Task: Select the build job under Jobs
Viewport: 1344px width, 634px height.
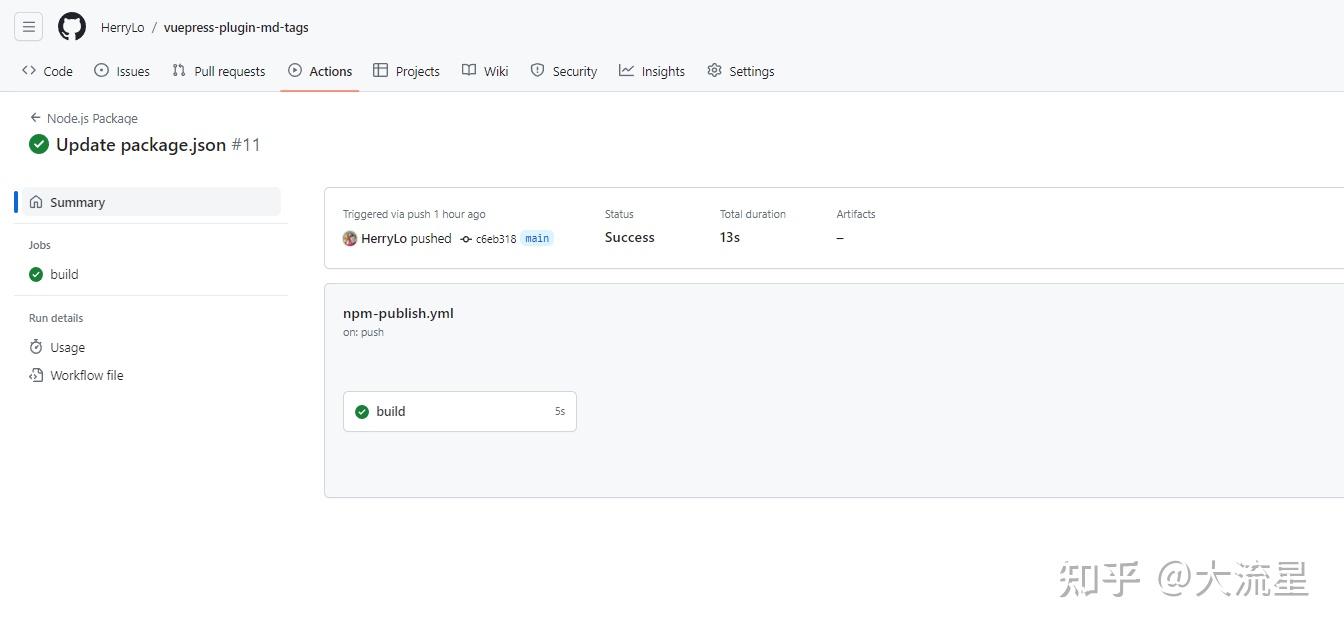Action: [64, 274]
